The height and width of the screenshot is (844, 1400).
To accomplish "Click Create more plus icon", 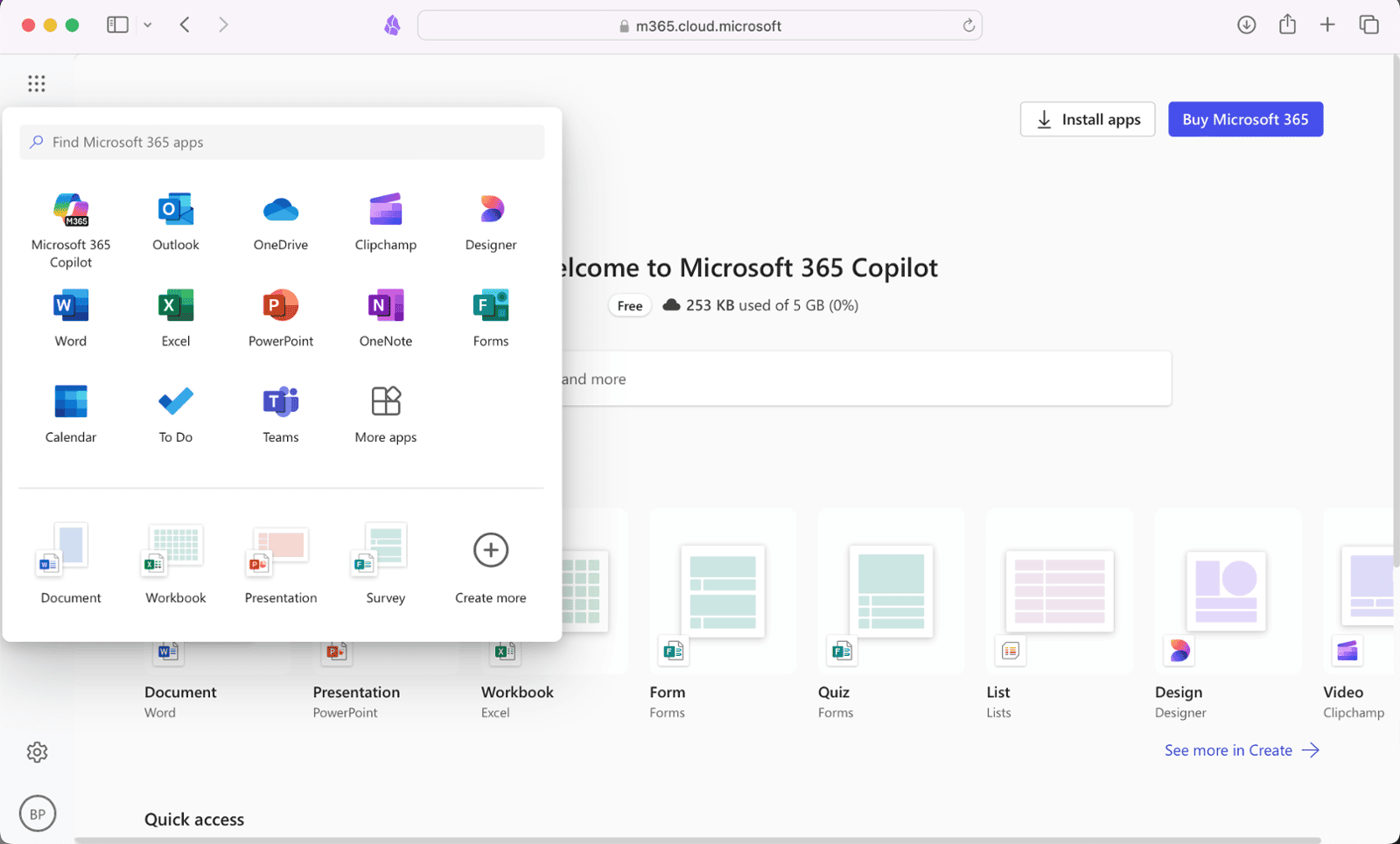I will click(x=491, y=550).
